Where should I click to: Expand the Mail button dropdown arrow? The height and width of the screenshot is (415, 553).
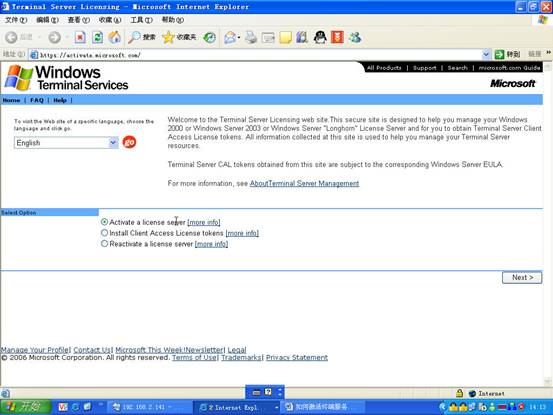tap(239, 37)
